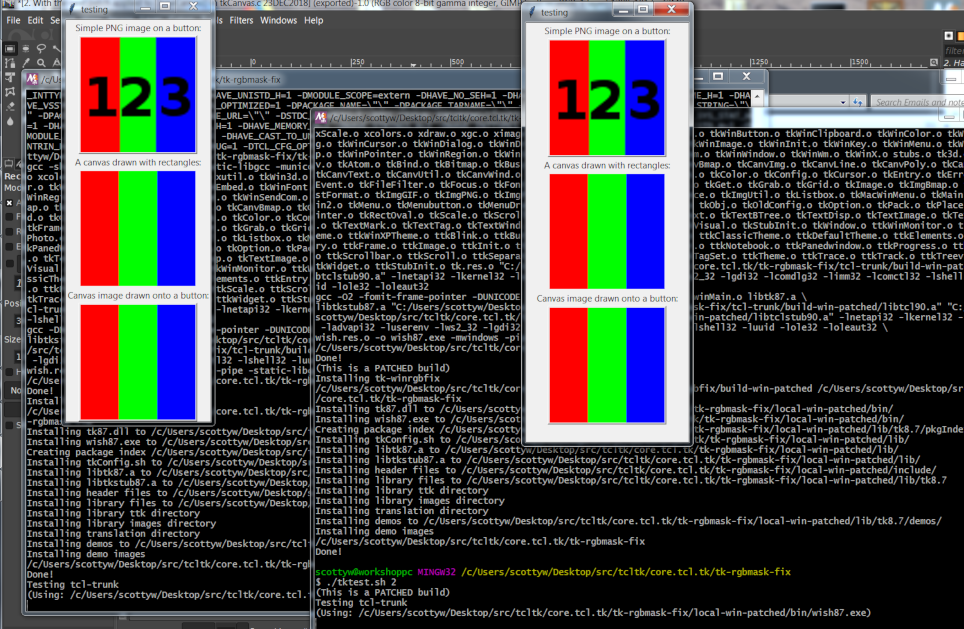This screenshot has width=964, height=629.
Task: Select the Ellipse Select tool in GIMP
Action: pos(26,48)
